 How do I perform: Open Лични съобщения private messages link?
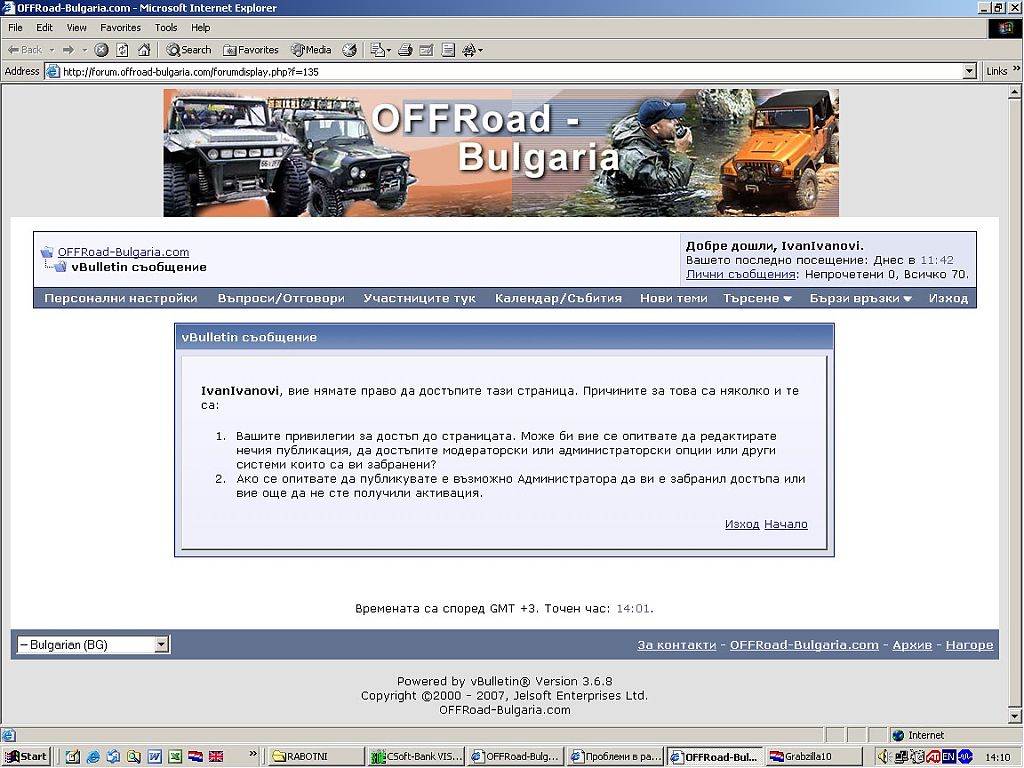[741, 274]
